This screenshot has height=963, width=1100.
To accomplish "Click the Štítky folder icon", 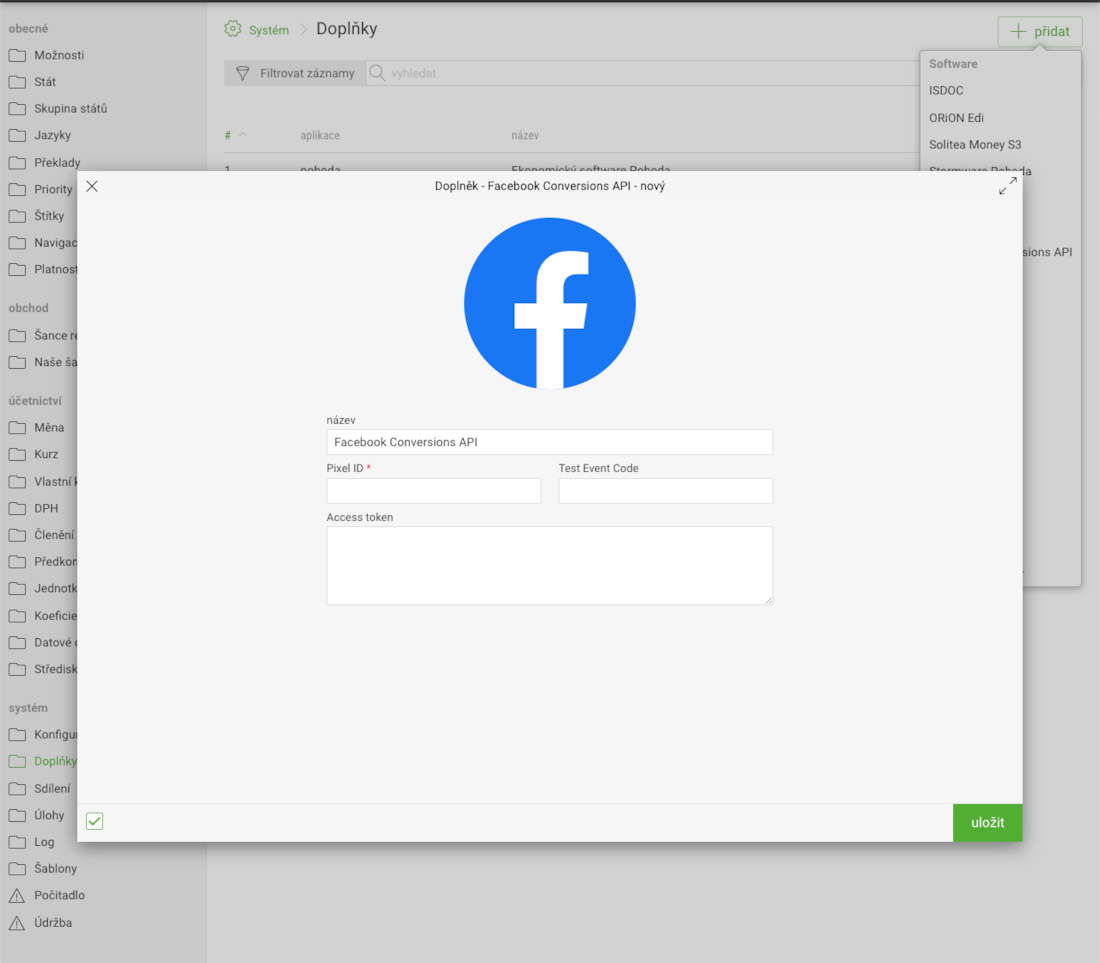I will click(x=18, y=216).
